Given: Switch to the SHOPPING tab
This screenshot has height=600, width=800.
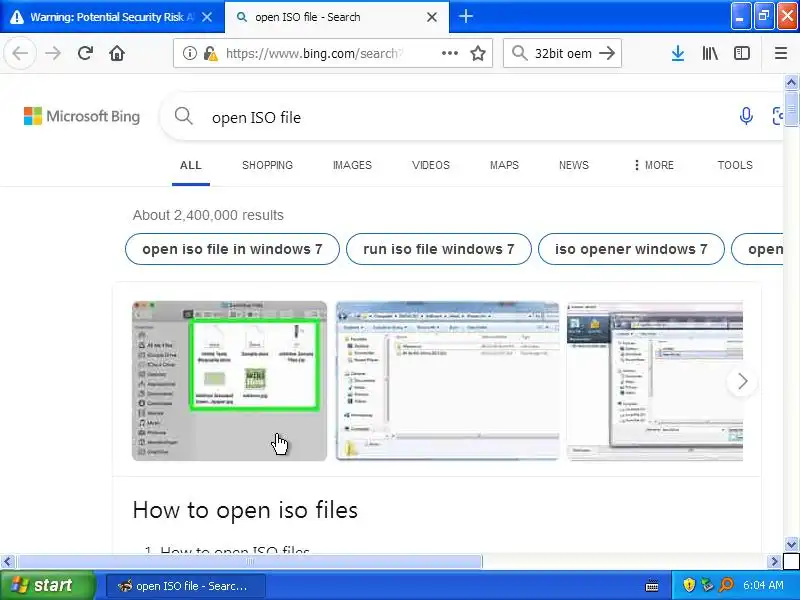Looking at the screenshot, I should [267, 165].
